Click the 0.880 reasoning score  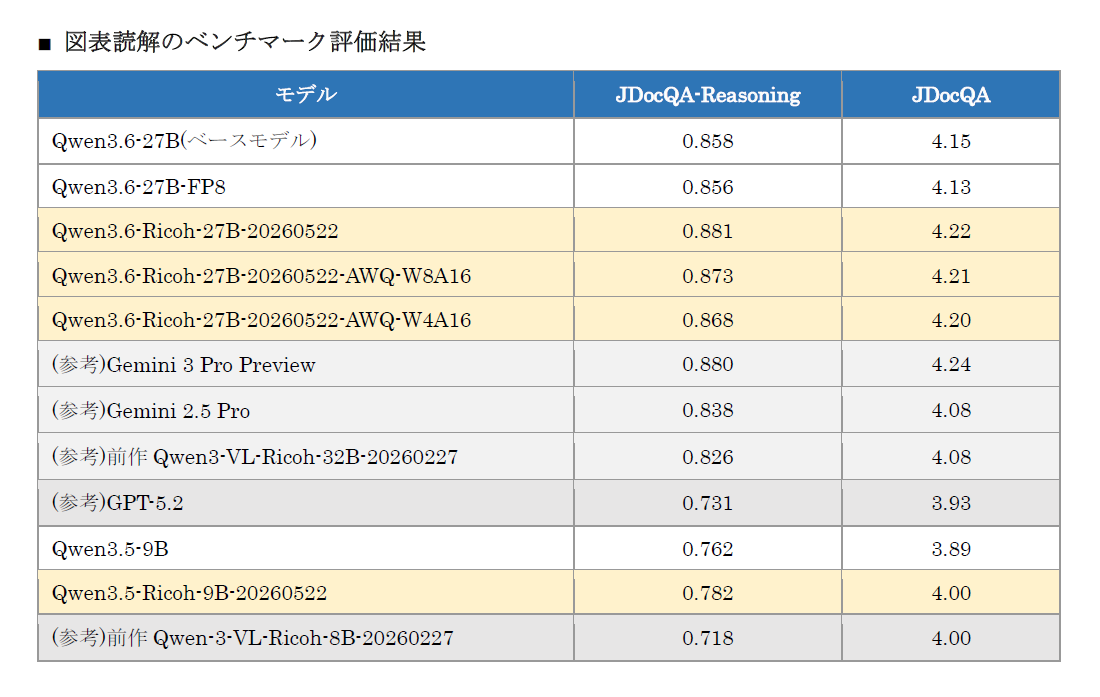point(708,365)
